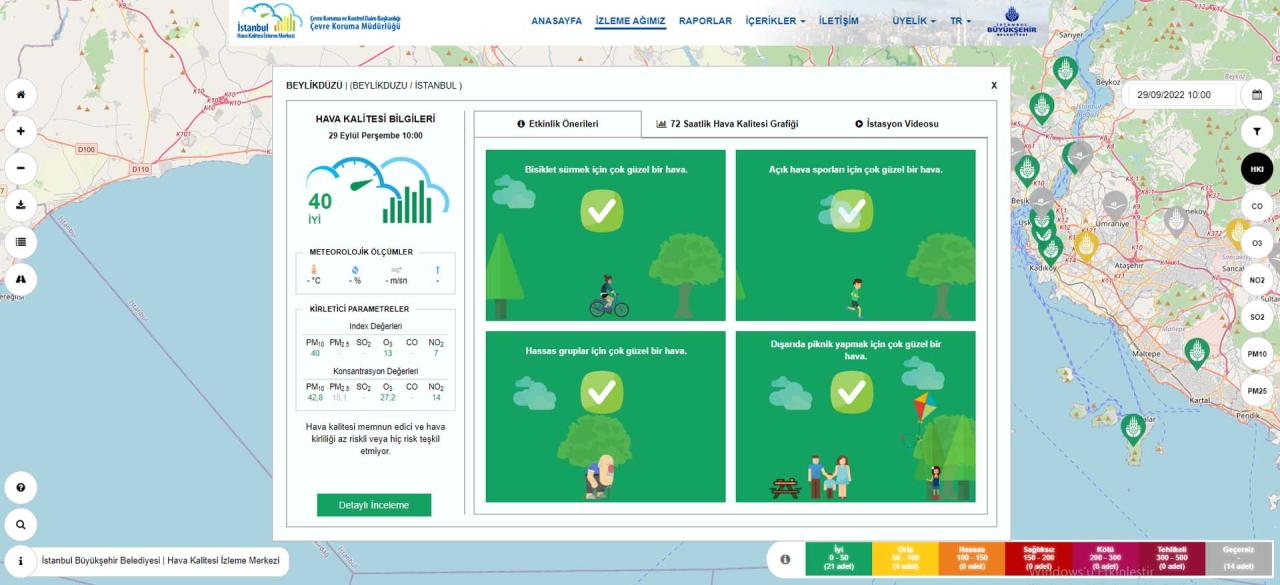Click the filter funnel icon
Screen dimensions: 1280x585
[x=1257, y=132]
